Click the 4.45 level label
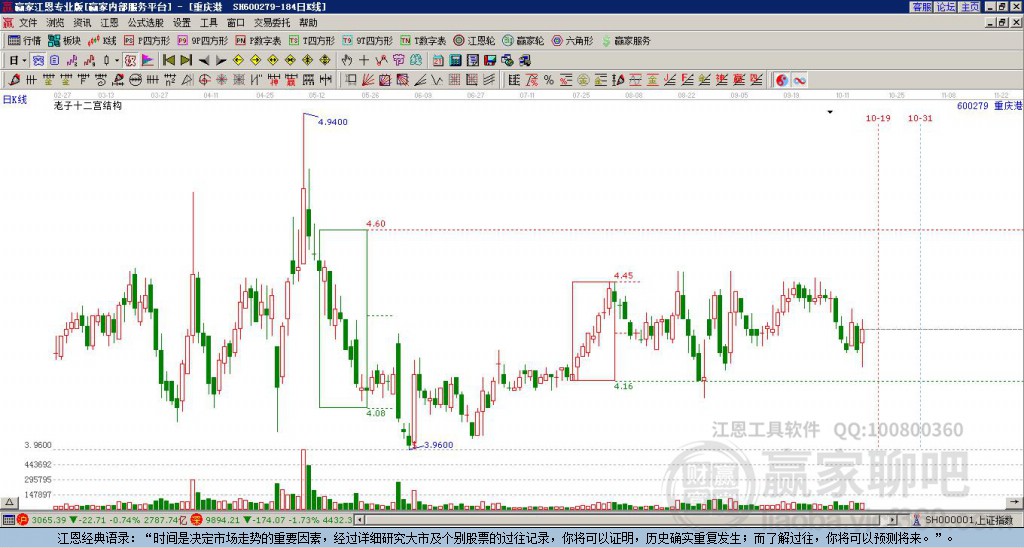 click(624, 275)
